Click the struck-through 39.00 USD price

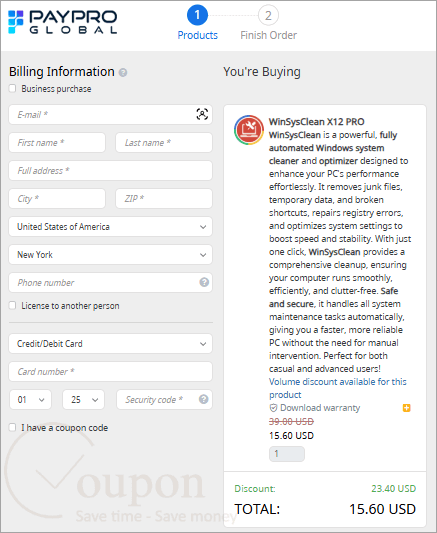pyautogui.click(x=291, y=422)
